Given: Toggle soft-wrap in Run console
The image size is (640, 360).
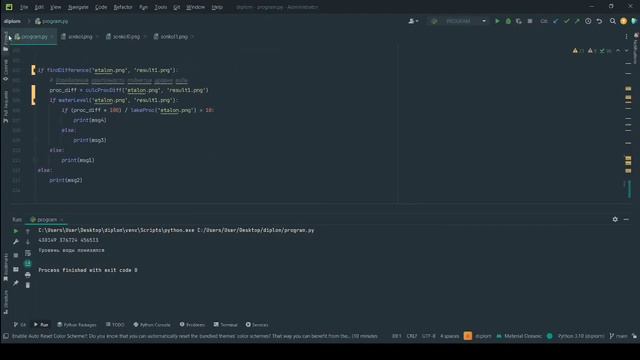Looking at the screenshot, I should click(28, 253).
